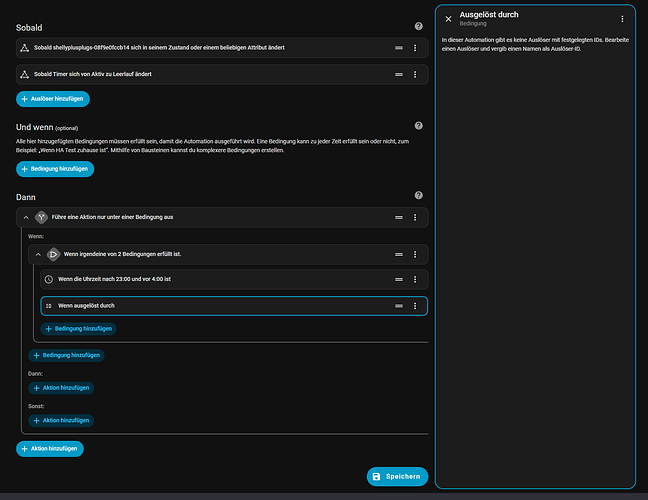Image resolution: width=648 pixels, height=500 pixels.
Task: Expand the shellyplusplugs state trigger row
Action: coord(200,47)
